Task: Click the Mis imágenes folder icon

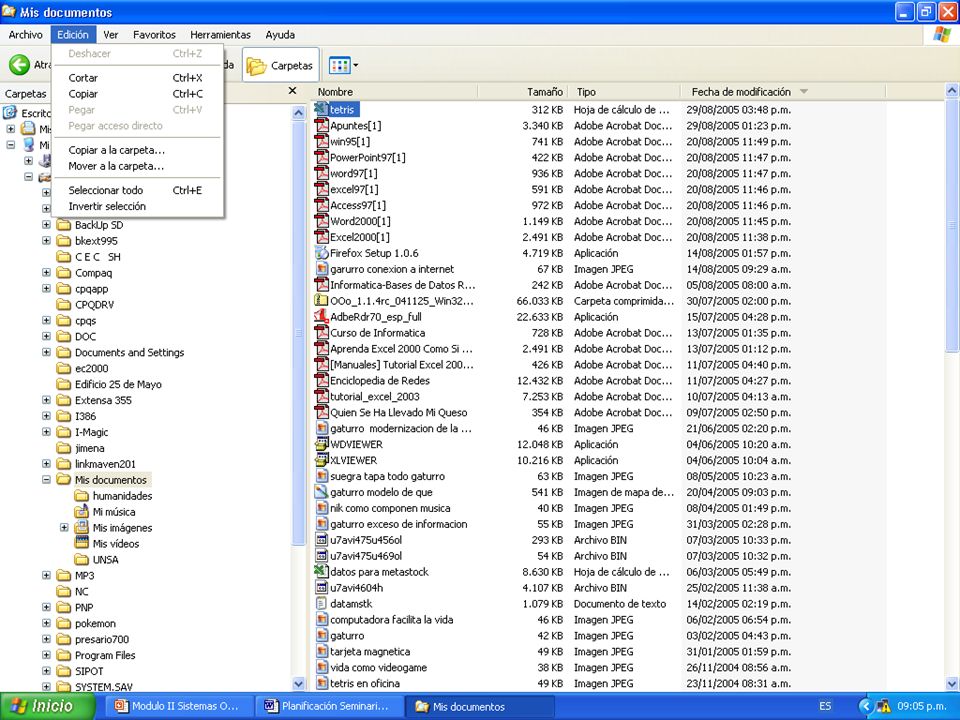Action: (x=81, y=527)
